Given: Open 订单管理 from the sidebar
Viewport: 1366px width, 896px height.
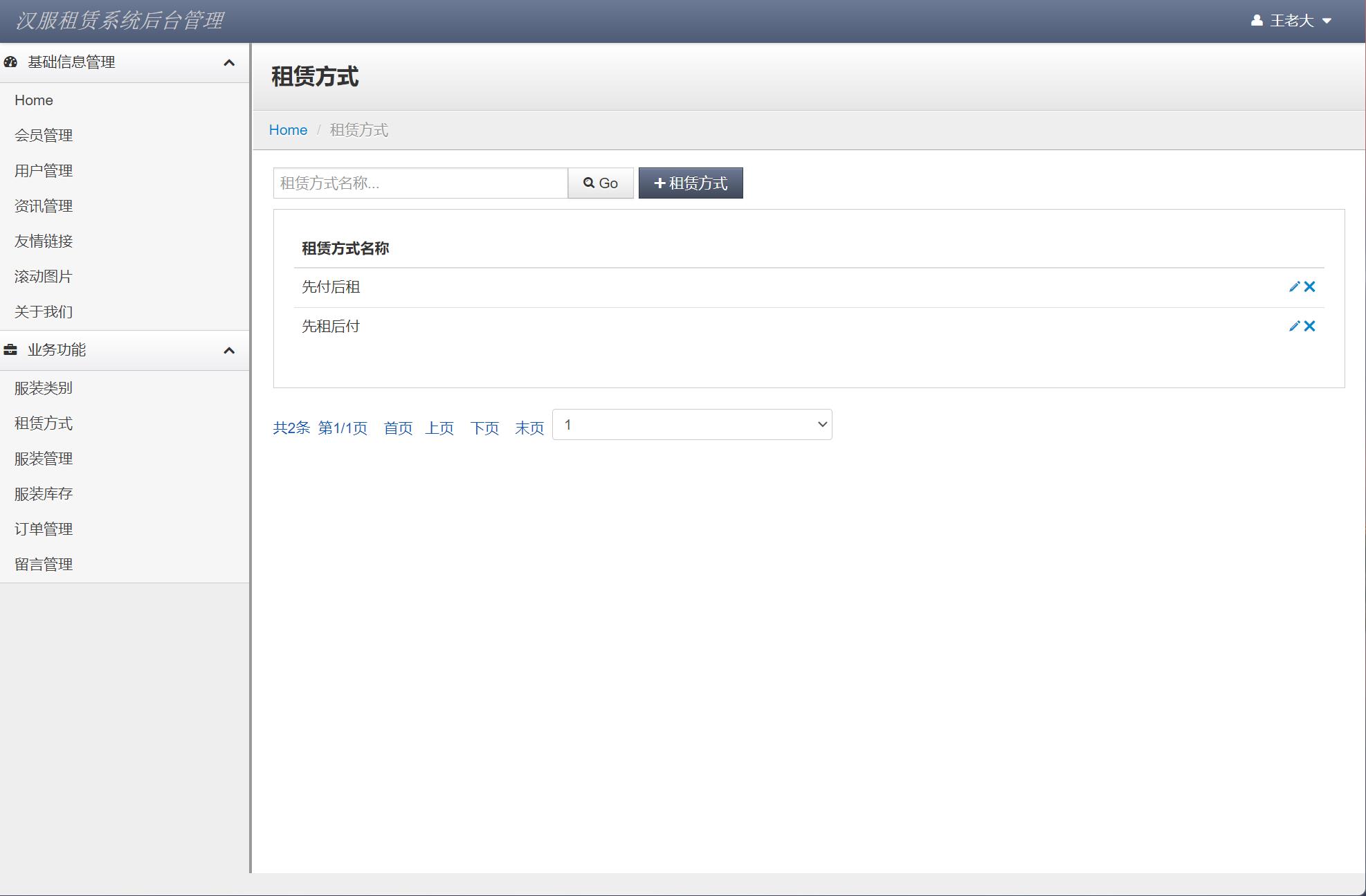Looking at the screenshot, I should coord(43,529).
